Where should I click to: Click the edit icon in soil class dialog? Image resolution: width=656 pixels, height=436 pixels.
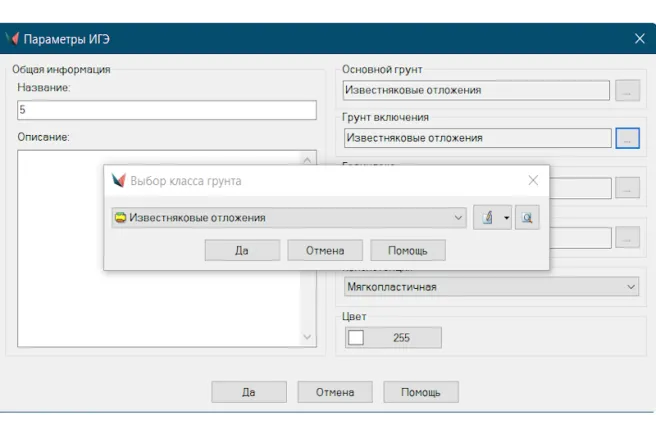[x=487, y=217]
